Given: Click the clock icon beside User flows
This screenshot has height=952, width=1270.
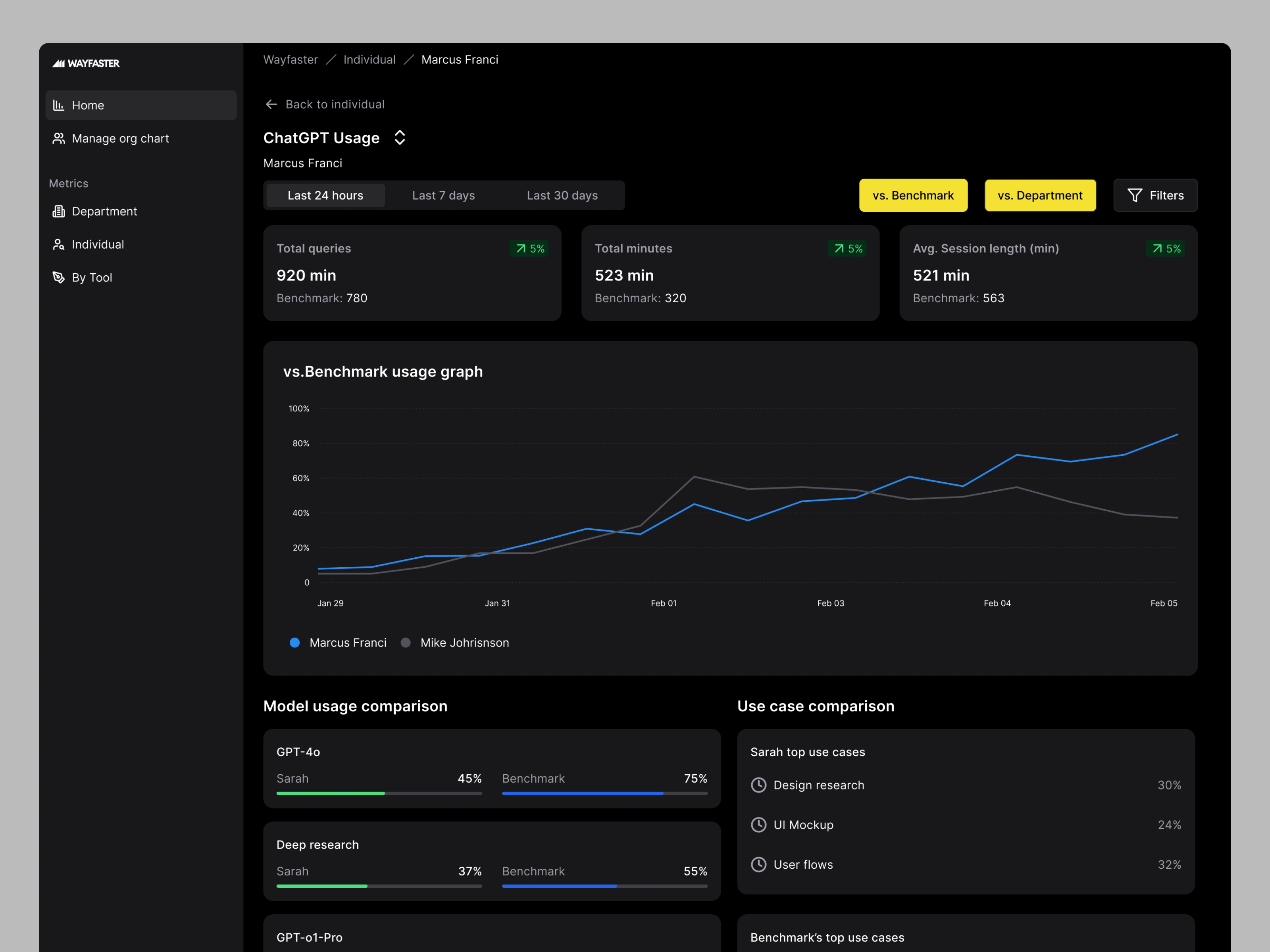Looking at the screenshot, I should click(x=758, y=864).
